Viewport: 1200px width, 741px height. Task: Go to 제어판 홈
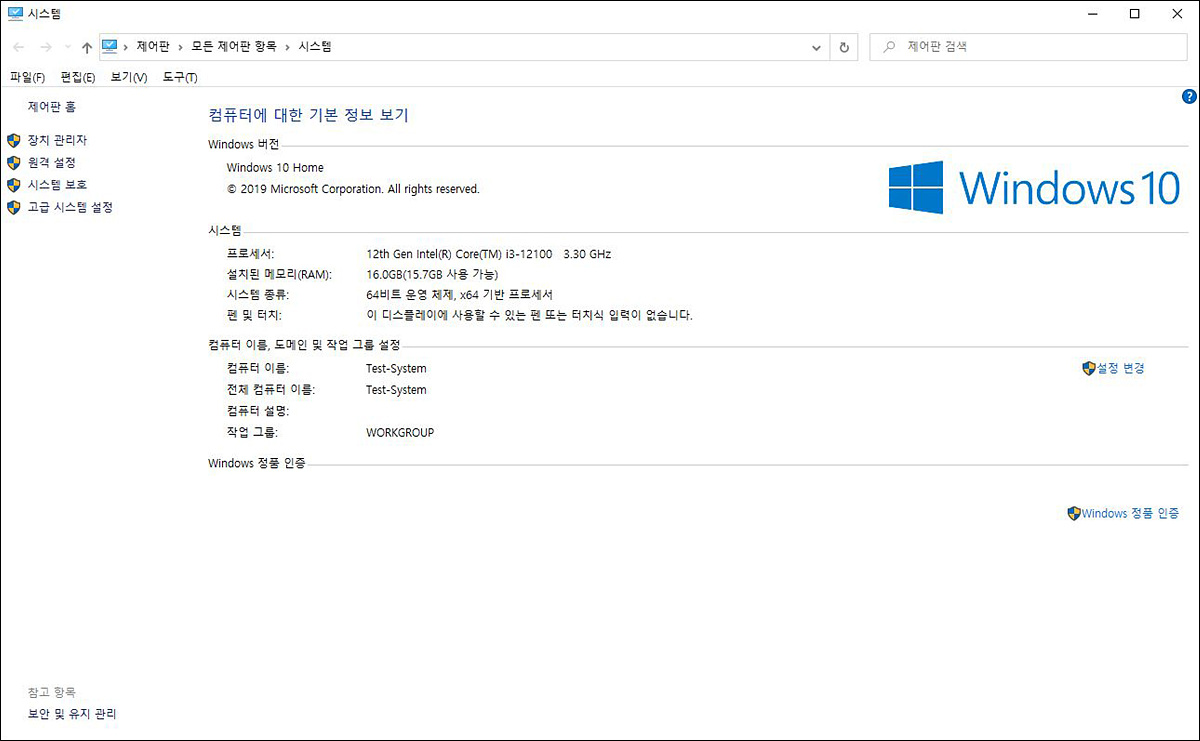click(52, 106)
